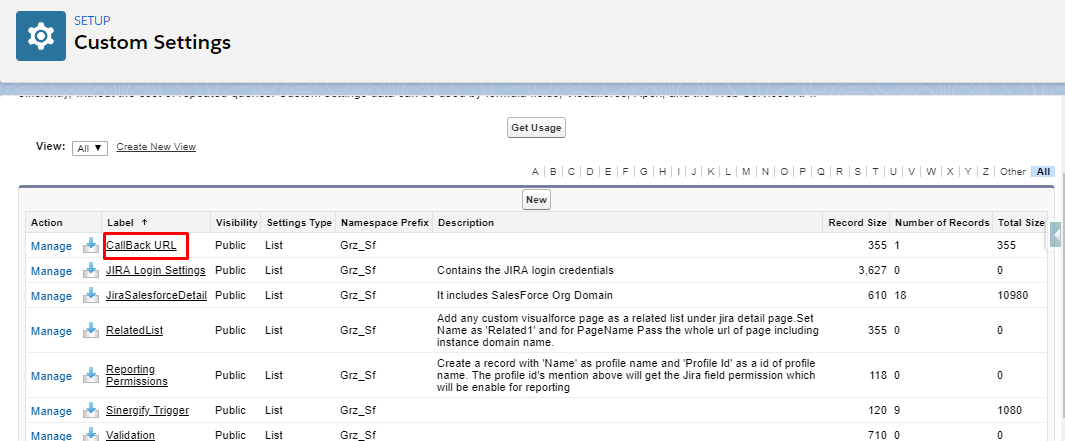
Task: Click Manage for CallBack URL
Action: tap(51, 246)
